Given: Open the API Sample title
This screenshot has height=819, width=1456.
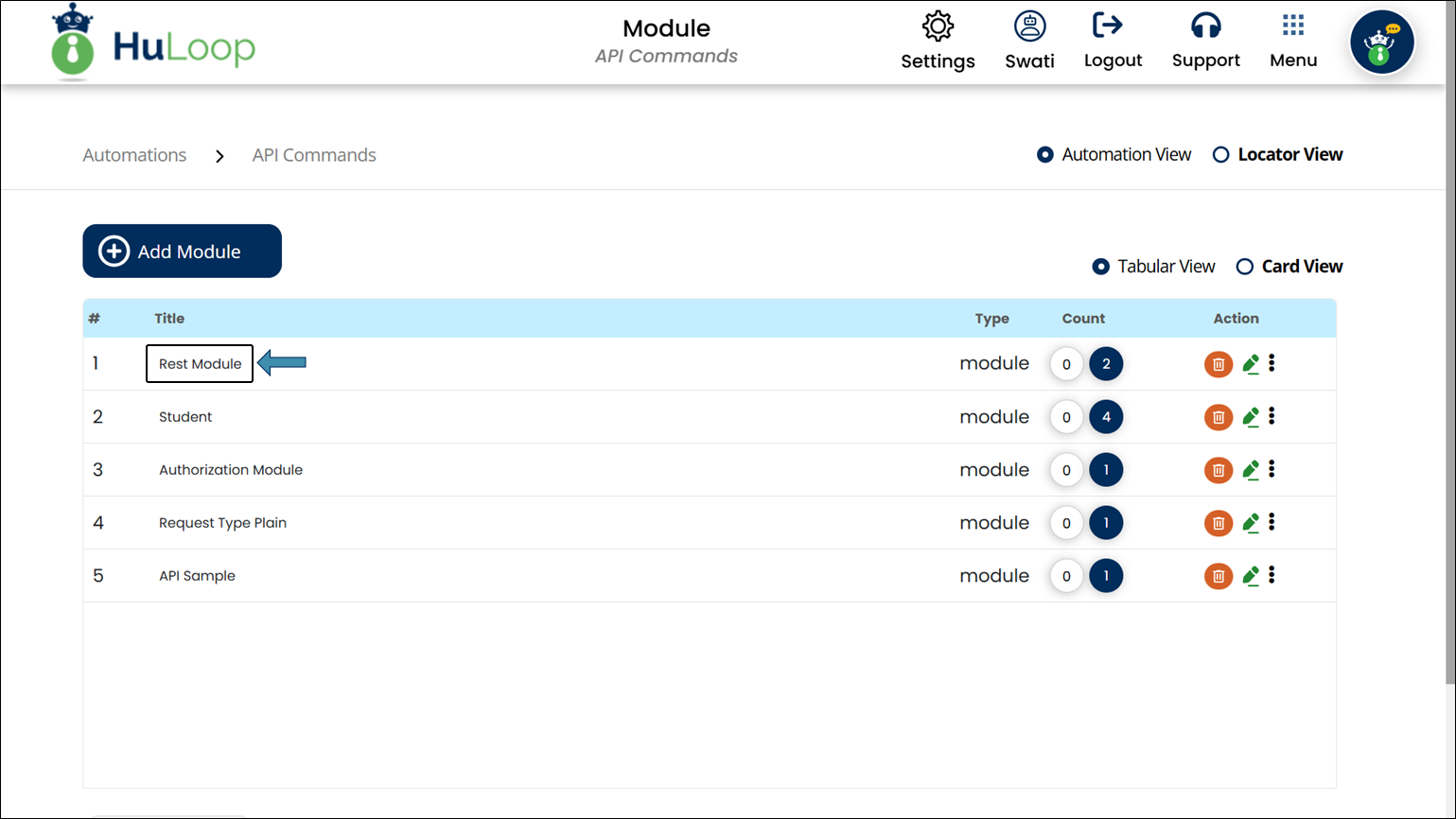Looking at the screenshot, I should 197,576.
